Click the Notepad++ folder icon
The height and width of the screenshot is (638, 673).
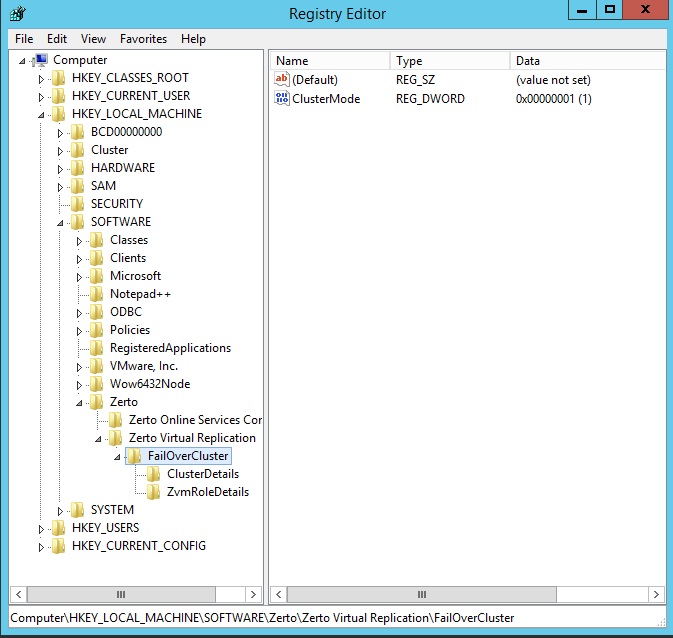[x=97, y=294]
